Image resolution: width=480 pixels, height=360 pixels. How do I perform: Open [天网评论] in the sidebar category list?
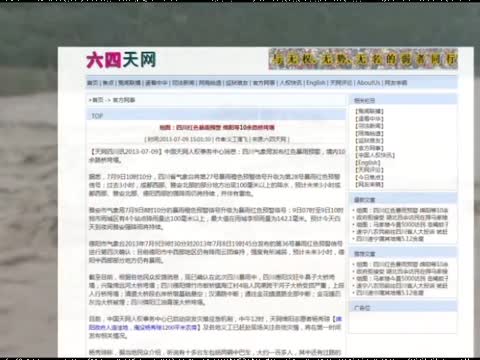pyautogui.click(x=369, y=170)
